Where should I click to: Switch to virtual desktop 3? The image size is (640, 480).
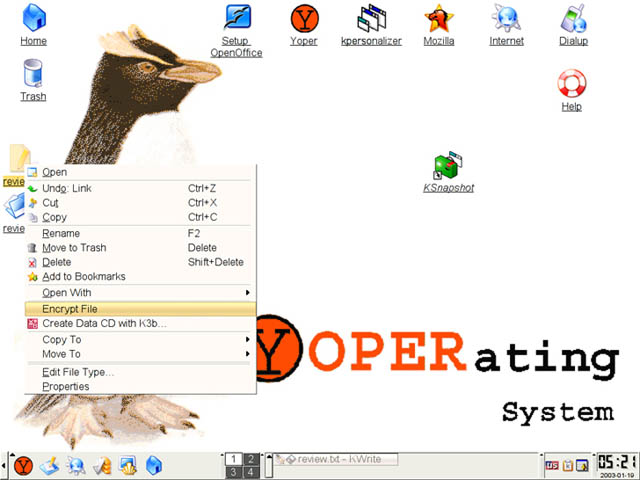coord(233,472)
